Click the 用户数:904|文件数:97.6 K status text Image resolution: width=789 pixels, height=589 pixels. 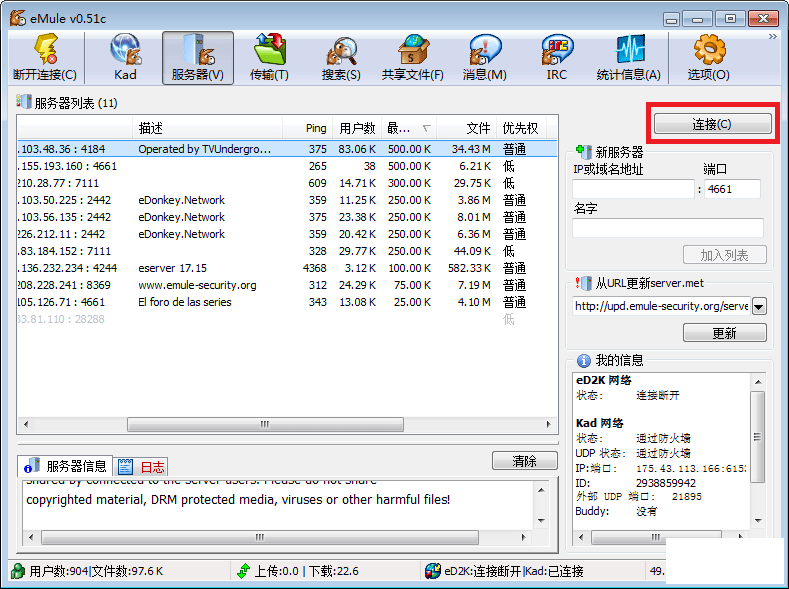pos(96,571)
